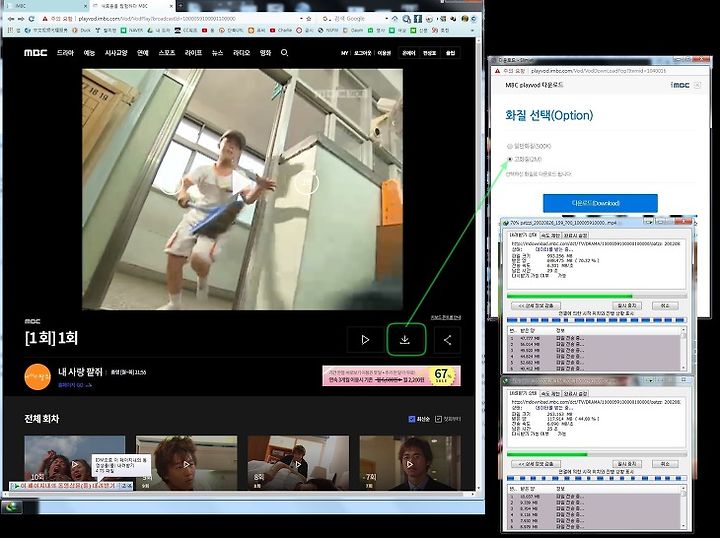Click the iMBC logo in the download popup
Screen dimensions: 720x538
point(680,85)
